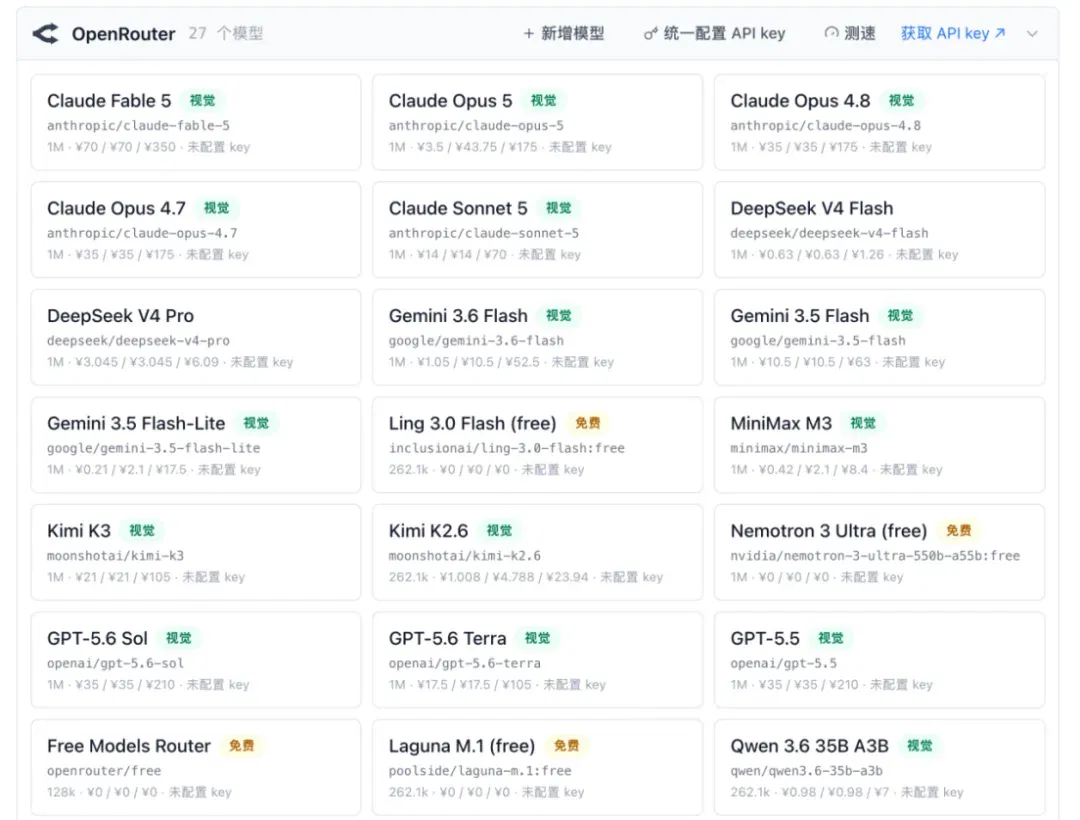Click the 视觉 badge on Claude Fable 5
The height and width of the screenshot is (820, 1080).
tap(202, 101)
